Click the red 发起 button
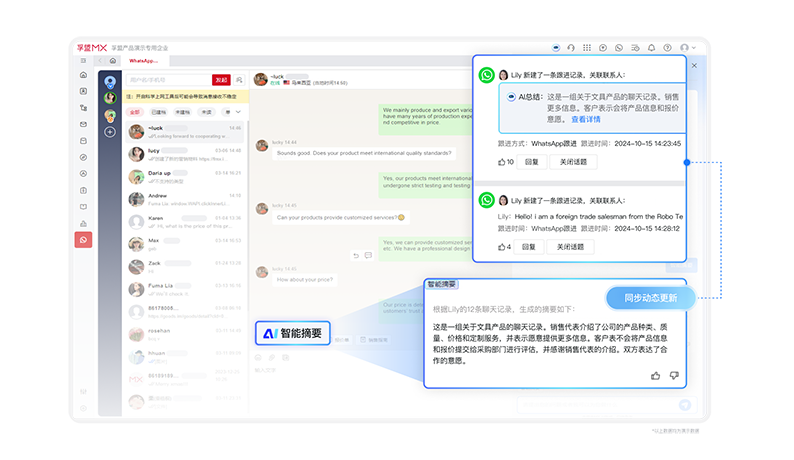Image resolution: width=794 pixels, height=460 pixels. pyautogui.click(x=221, y=80)
